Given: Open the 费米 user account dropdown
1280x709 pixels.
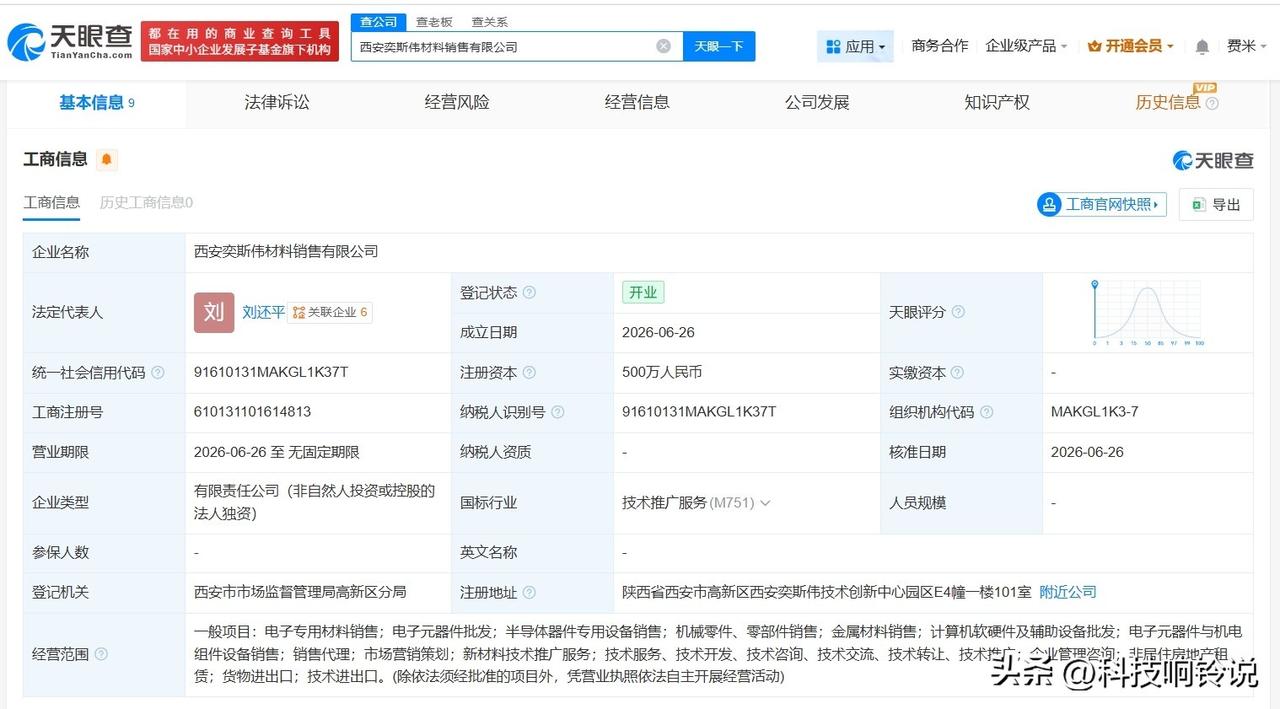Looking at the screenshot, I should pyautogui.click(x=1247, y=46).
